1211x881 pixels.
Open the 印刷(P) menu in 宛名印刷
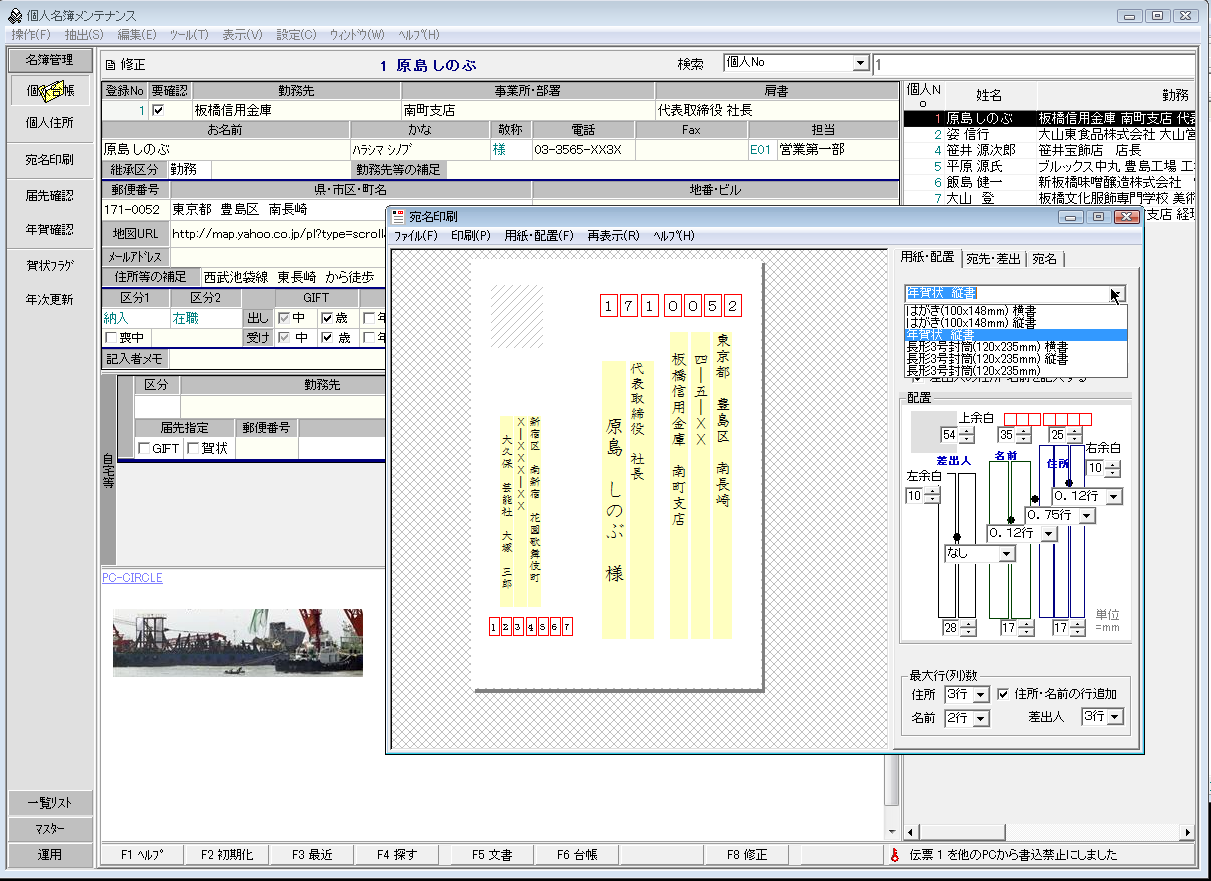[470, 236]
